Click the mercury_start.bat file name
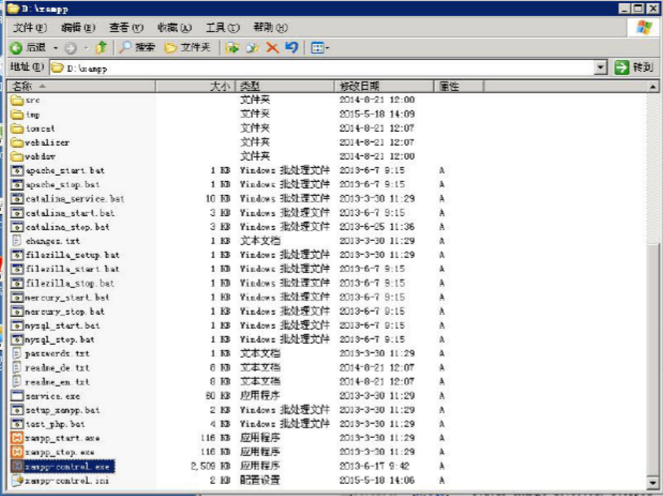The image size is (663, 496). pyautogui.click(x=67, y=297)
